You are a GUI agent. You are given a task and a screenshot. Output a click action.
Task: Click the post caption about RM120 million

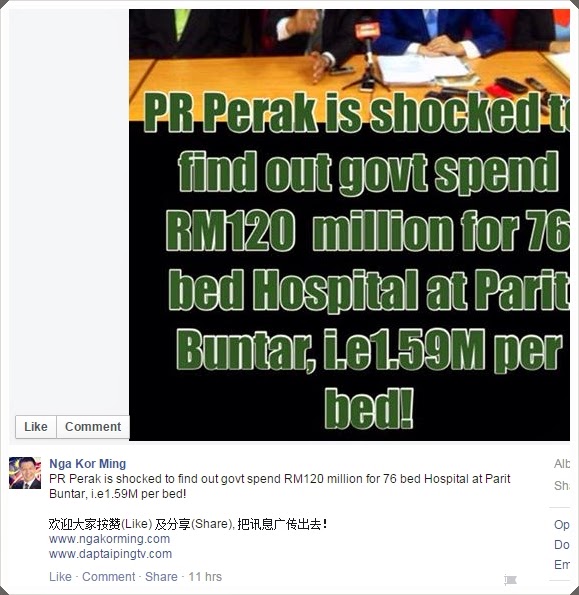[280, 486]
